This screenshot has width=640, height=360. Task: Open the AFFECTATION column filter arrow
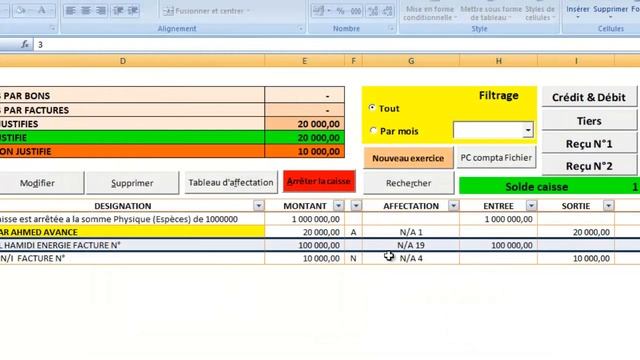pyautogui.click(x=453, y=206)
